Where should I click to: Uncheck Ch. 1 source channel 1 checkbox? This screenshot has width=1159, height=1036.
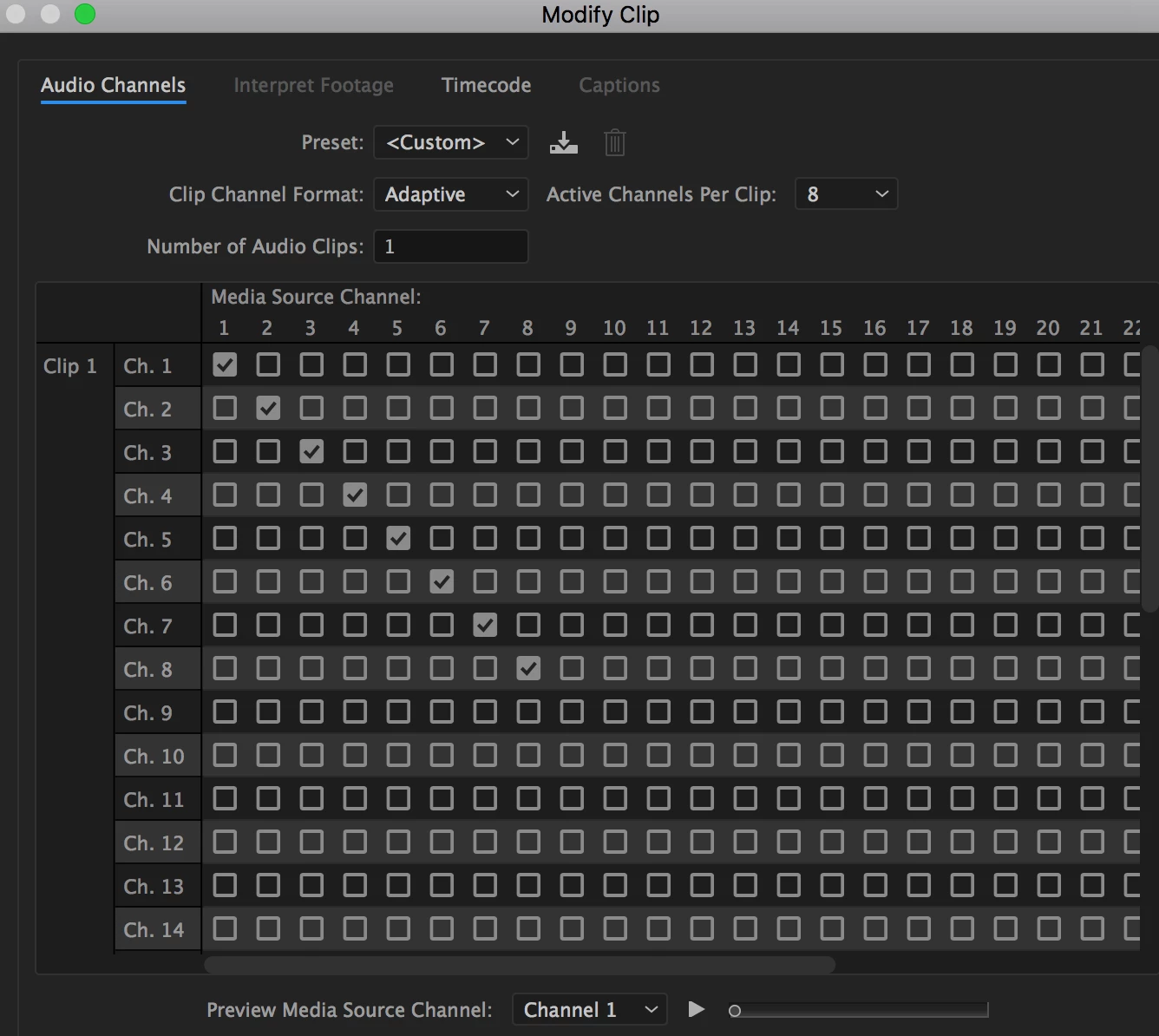click(225, 364)
